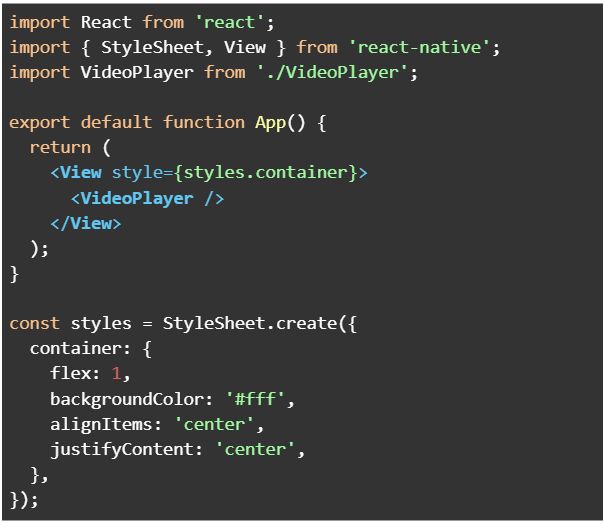Click the '#fff' color string
604x524 pixels.
click(x=255, y=398)
